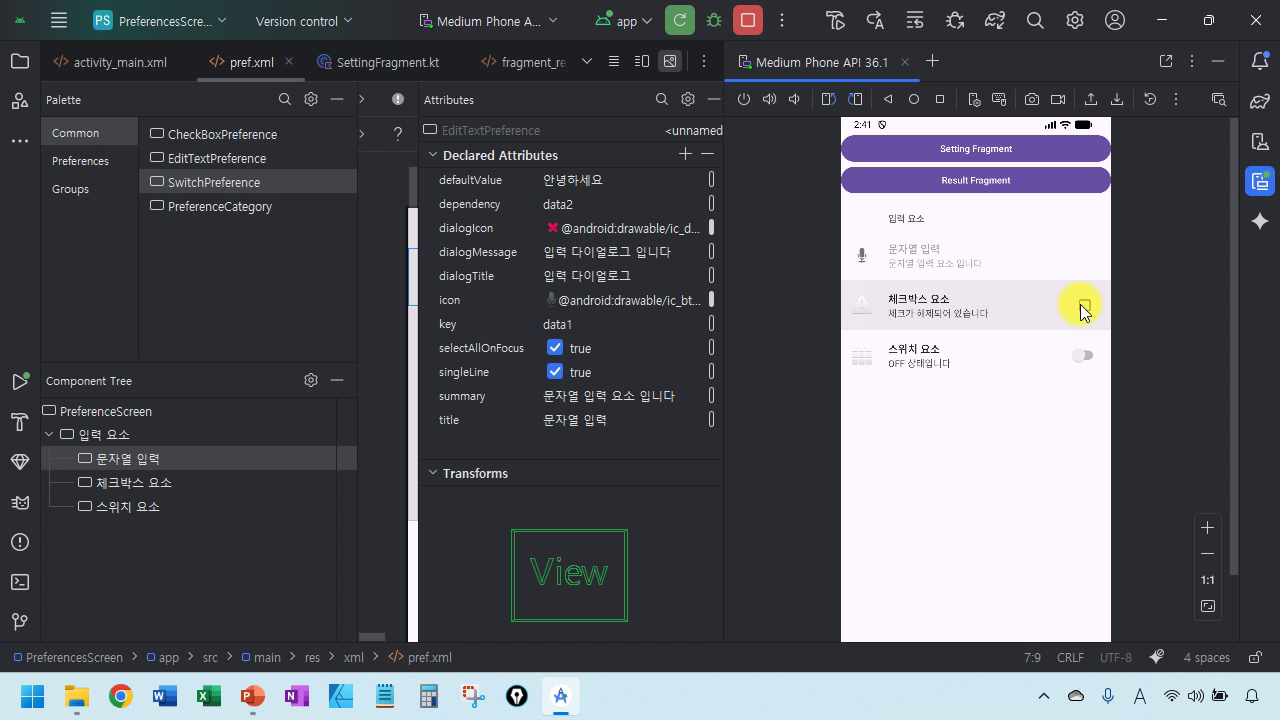Tap the emulator Back navigation icon
Screen dimensions: 1280x720
point(887,99)
